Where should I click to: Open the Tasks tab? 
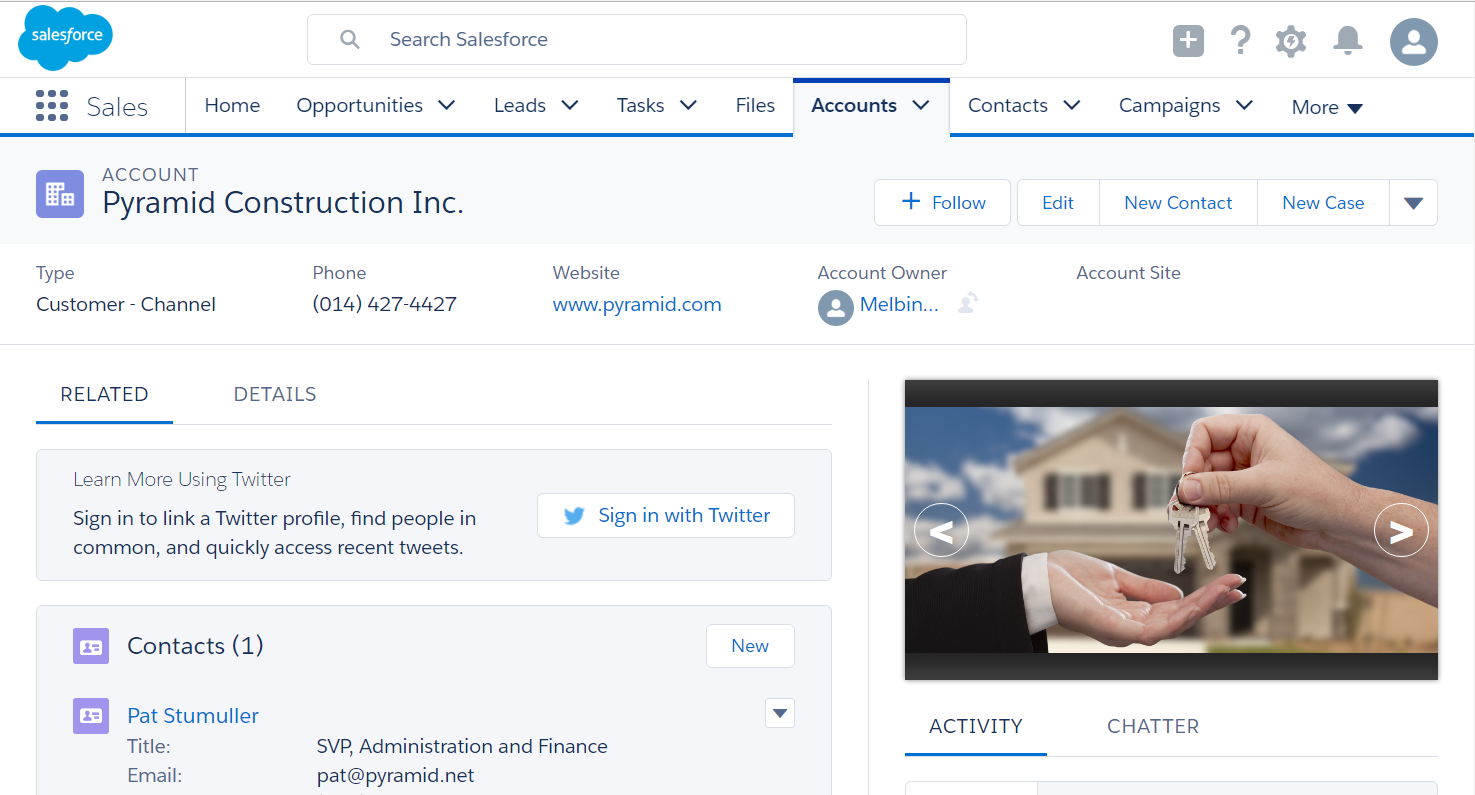click(x=640, y=105)
